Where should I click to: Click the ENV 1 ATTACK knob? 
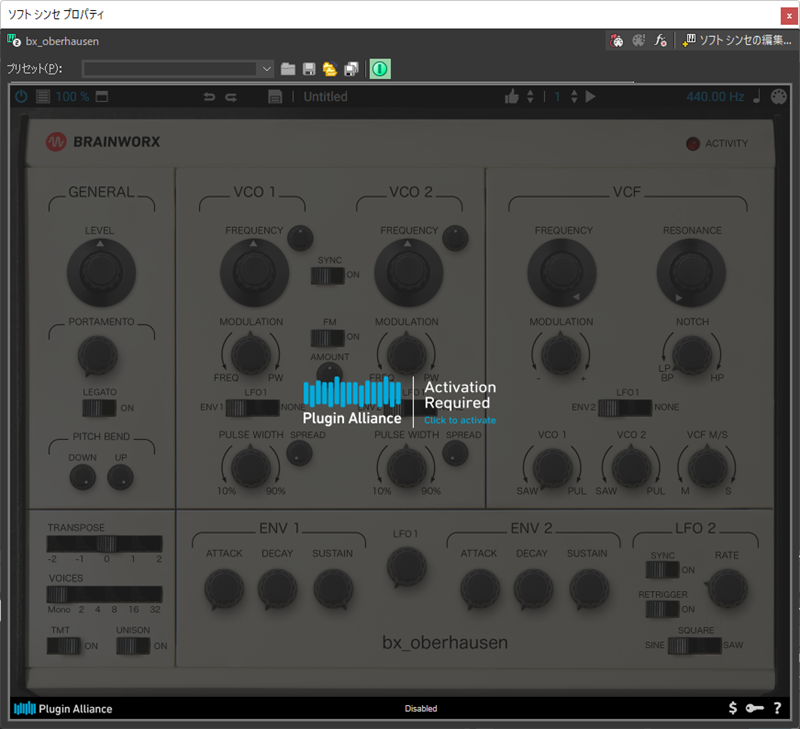224,589
